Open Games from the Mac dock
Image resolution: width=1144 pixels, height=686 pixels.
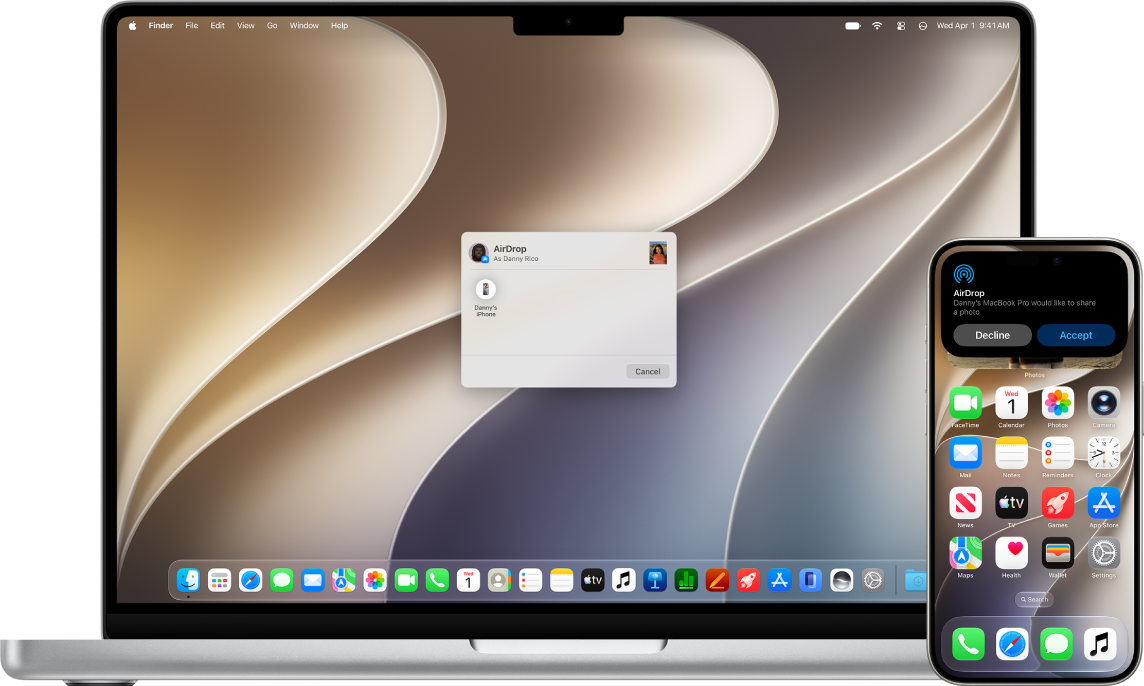(x=749, y=580)
